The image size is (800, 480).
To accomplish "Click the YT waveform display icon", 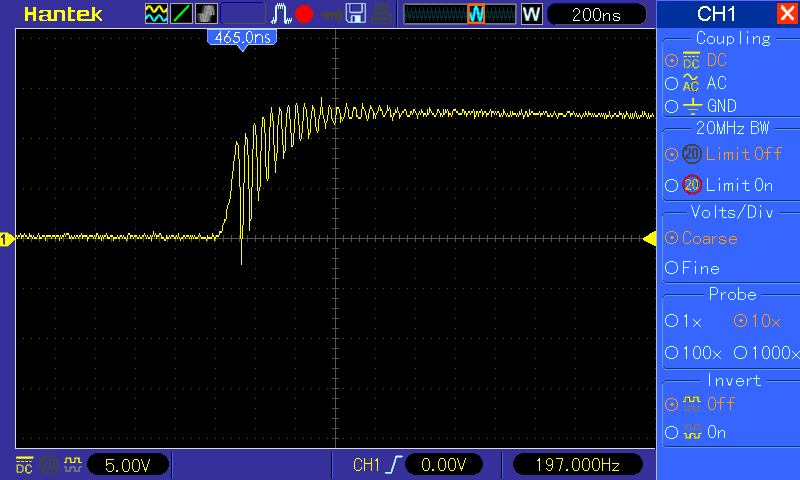I will pos(156,14).
